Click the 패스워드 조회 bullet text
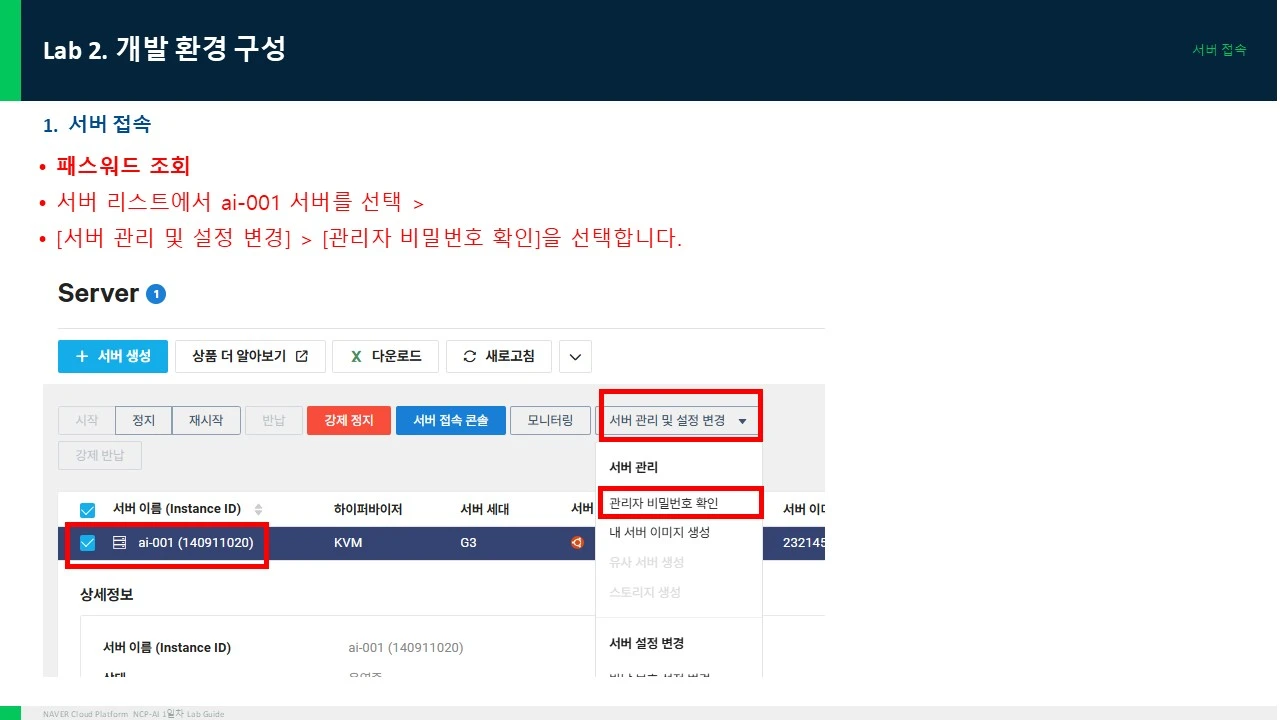1280x720 pixels. [x=123, y=166]
